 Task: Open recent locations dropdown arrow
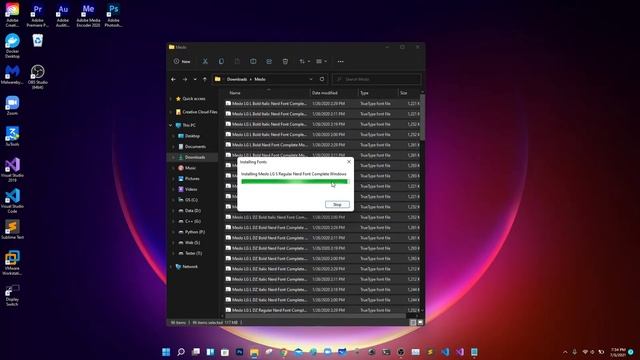195,79
